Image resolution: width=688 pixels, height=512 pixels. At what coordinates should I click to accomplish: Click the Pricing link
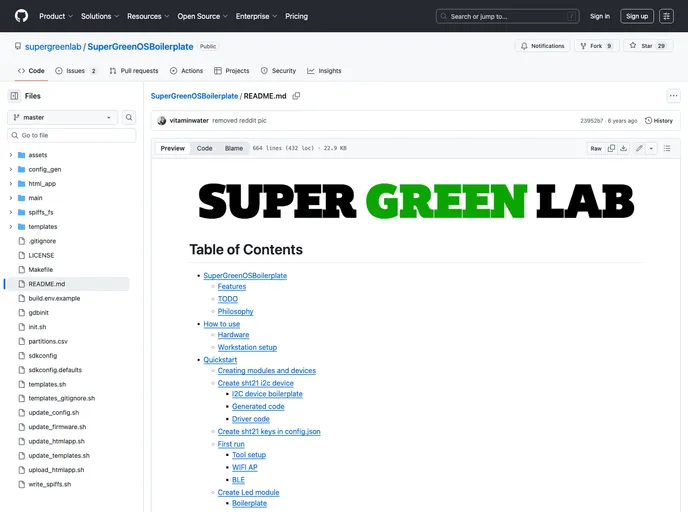[296, 16]
